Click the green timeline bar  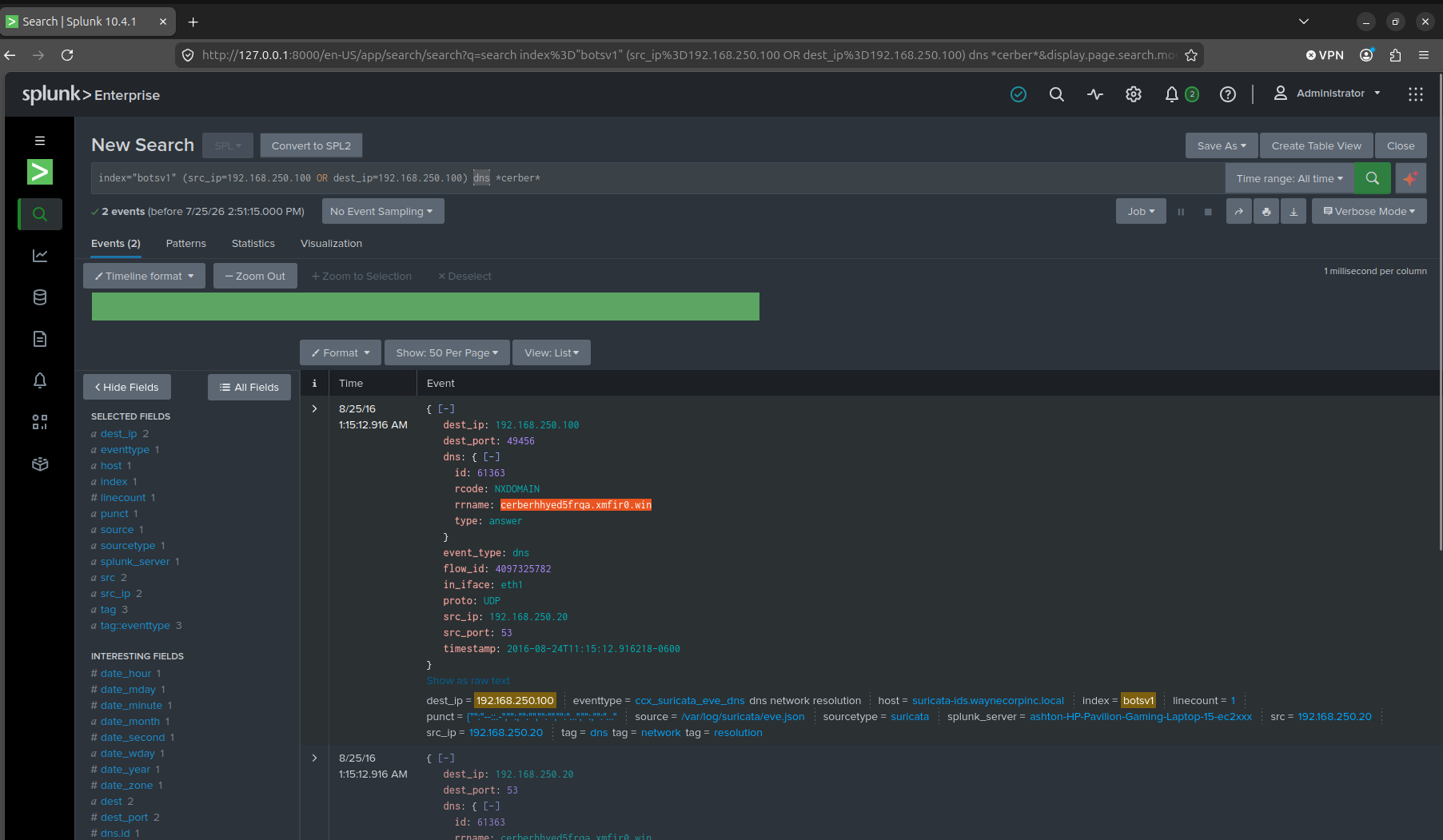[x=425, y=306]
